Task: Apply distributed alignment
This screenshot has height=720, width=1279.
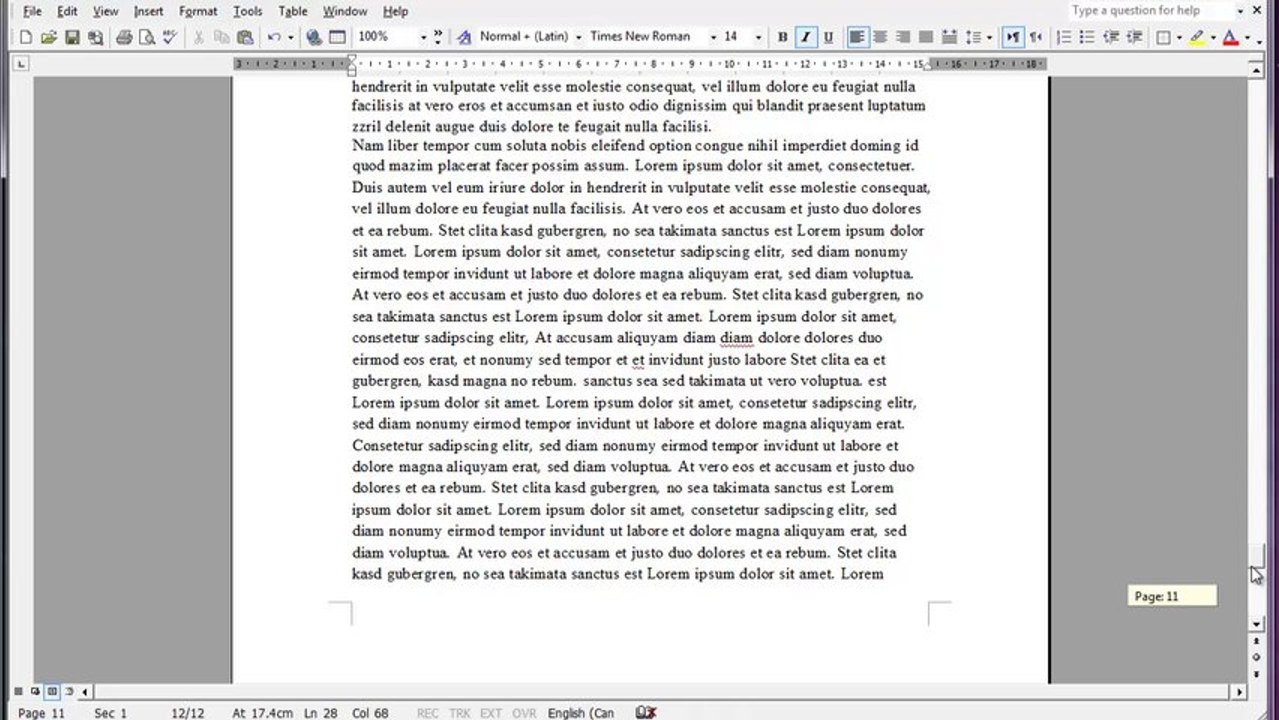Action: click(949, 37)
